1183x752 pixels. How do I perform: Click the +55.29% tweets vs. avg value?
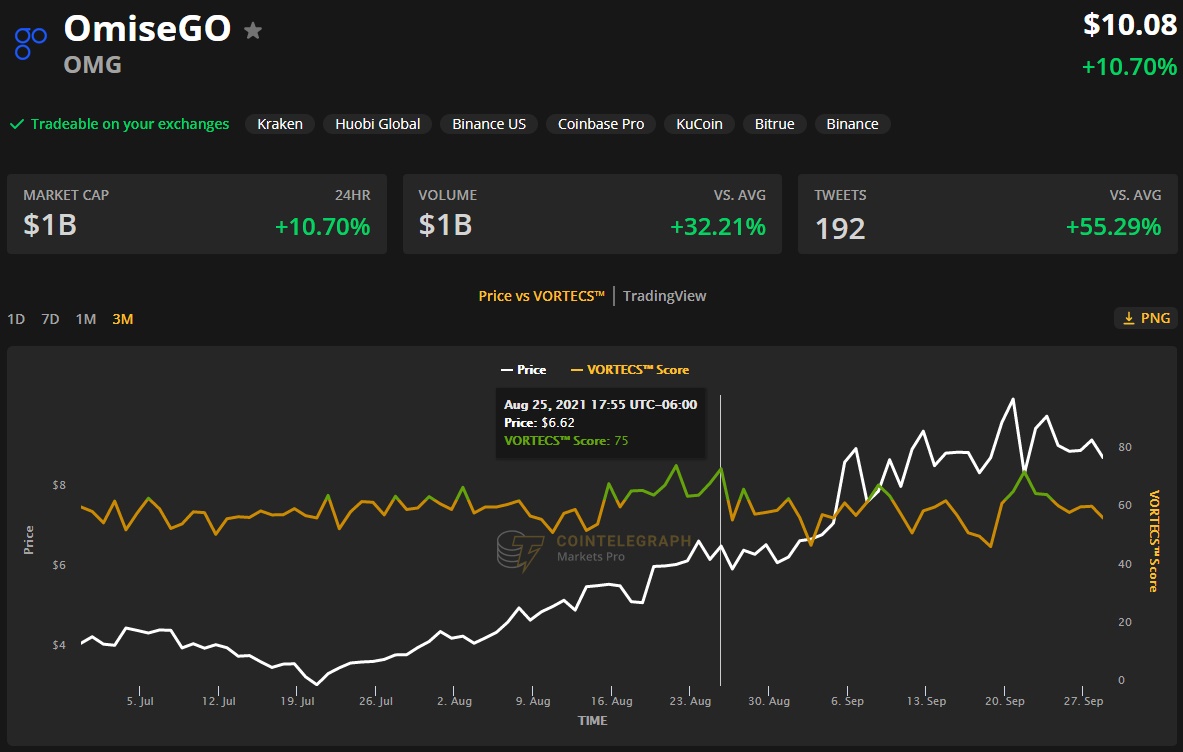coord(1114,226)
